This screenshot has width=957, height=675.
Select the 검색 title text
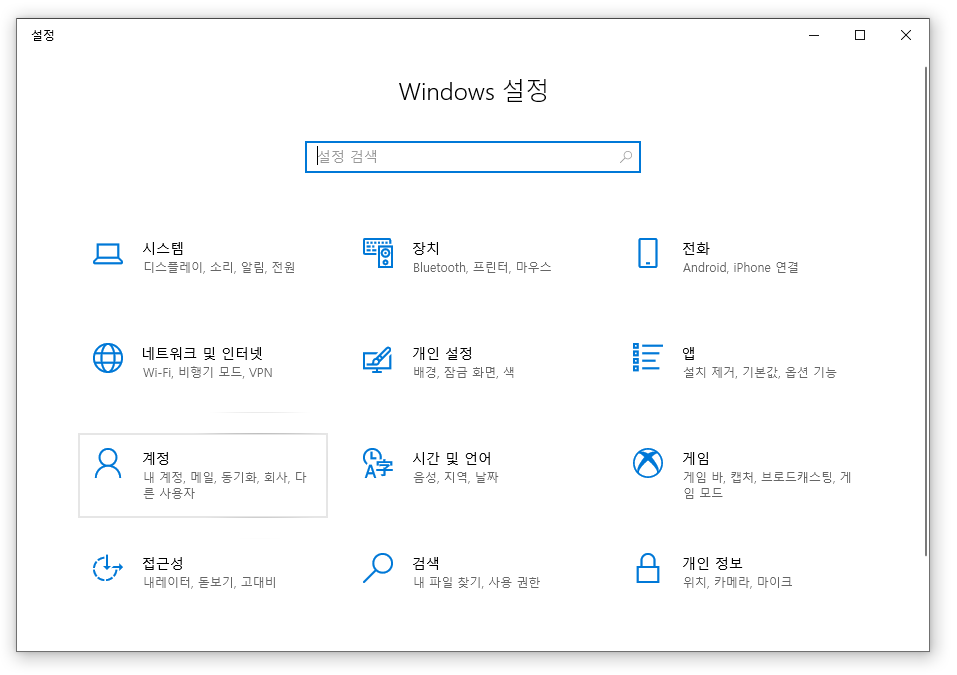coord(425,563)
